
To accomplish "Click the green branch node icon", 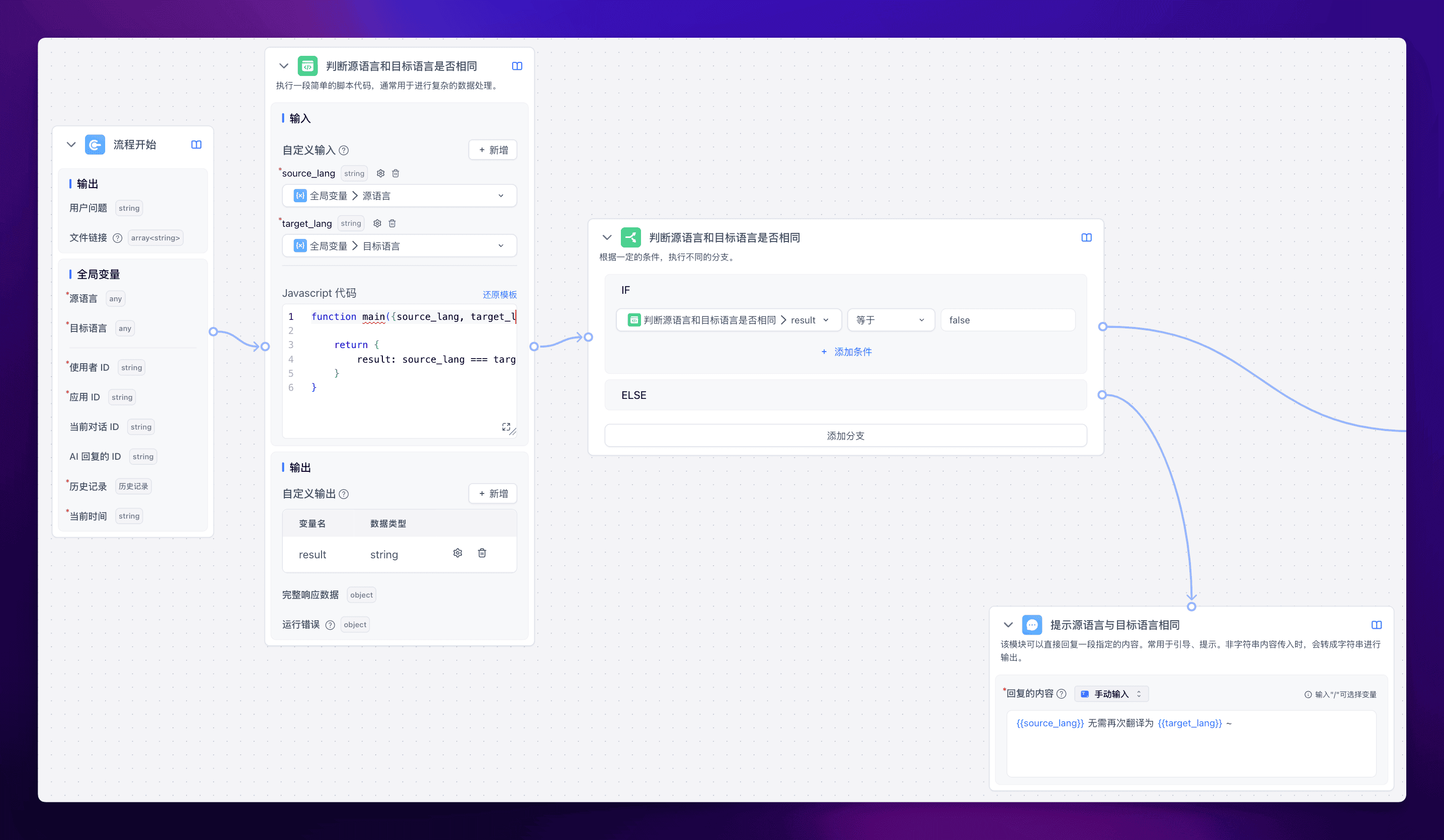I will 631,237.
